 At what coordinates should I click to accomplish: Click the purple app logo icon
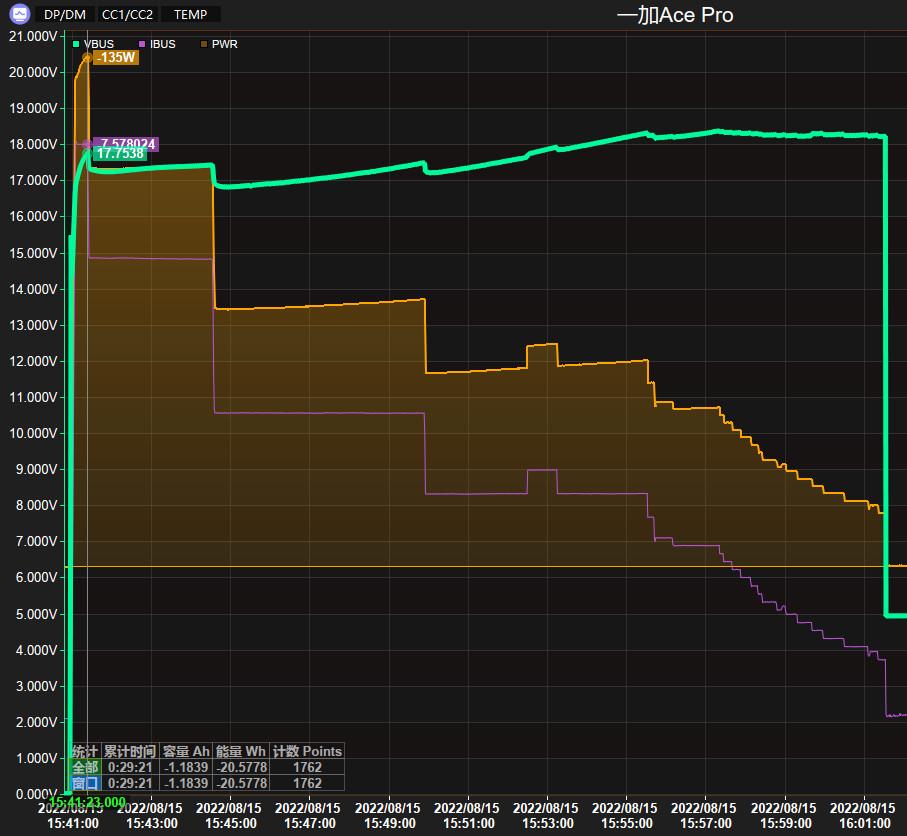[x=19, y=15]
